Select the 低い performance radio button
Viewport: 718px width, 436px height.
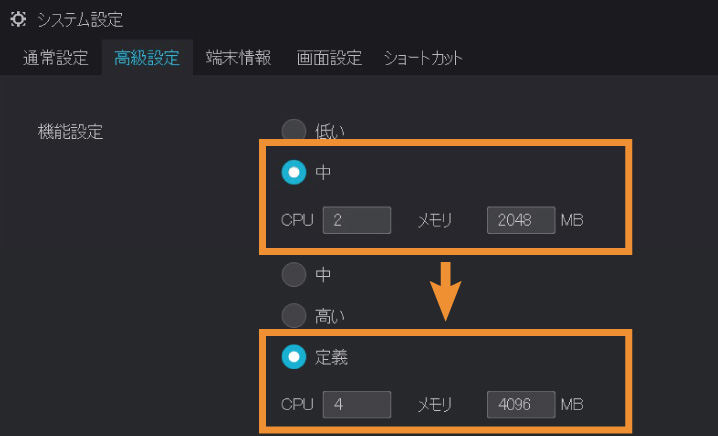[293, 131]
